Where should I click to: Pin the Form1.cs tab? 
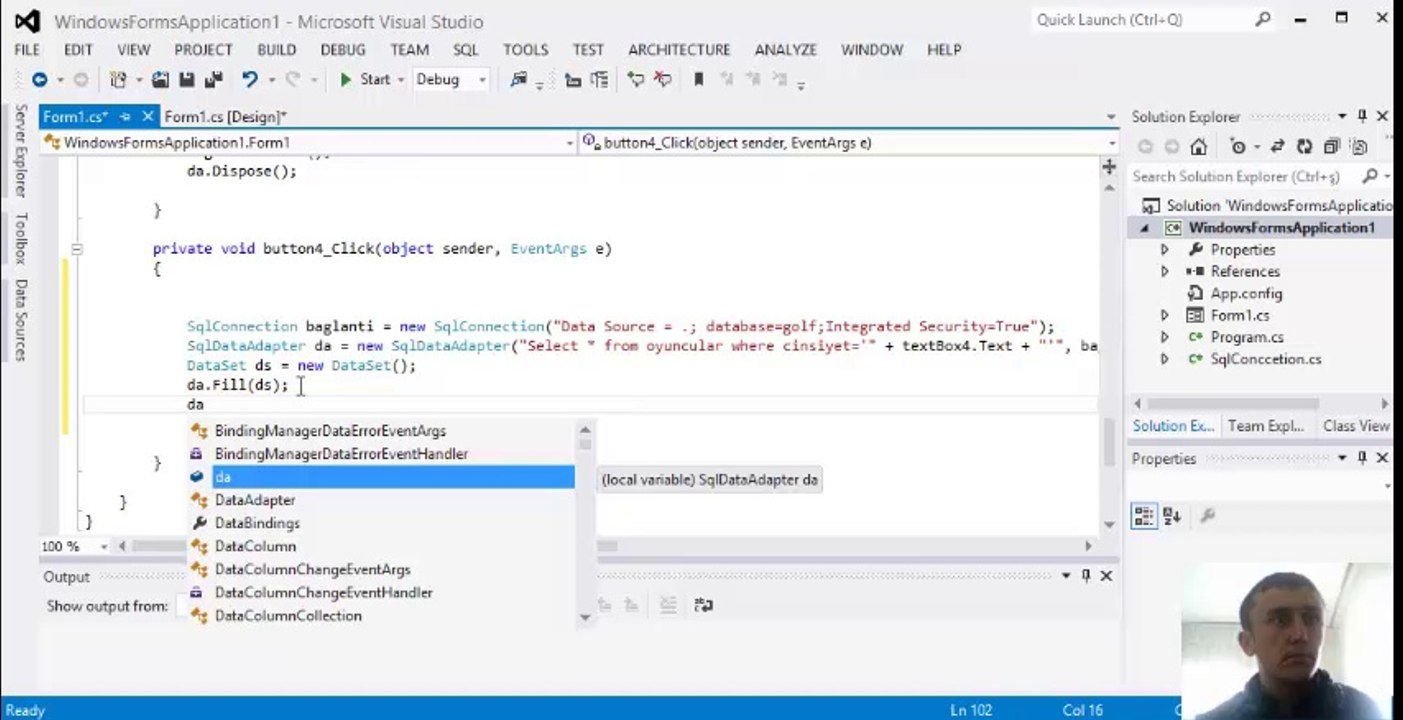coord(125,117)
